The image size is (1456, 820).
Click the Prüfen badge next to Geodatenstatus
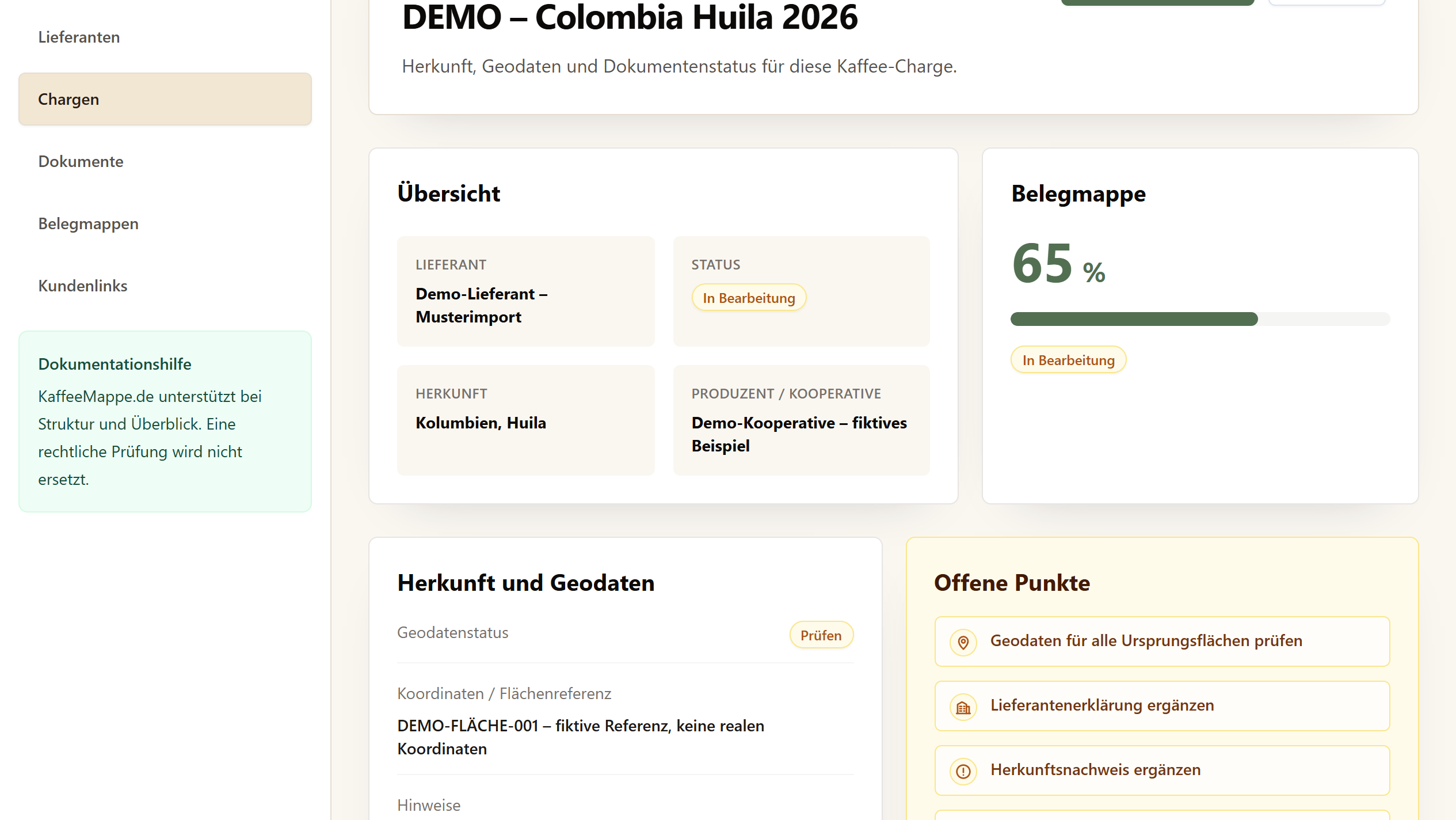click(821, 635)
